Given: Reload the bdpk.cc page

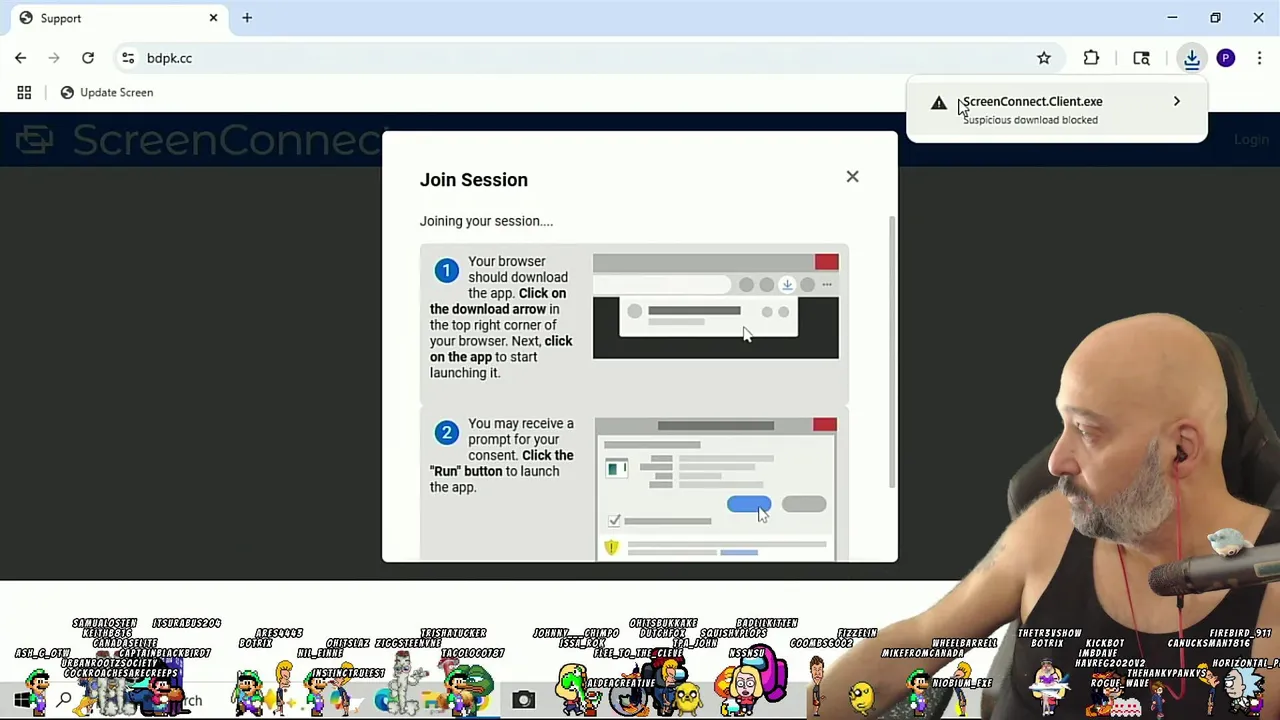Looking at the screenshot, I should point(88,58).
